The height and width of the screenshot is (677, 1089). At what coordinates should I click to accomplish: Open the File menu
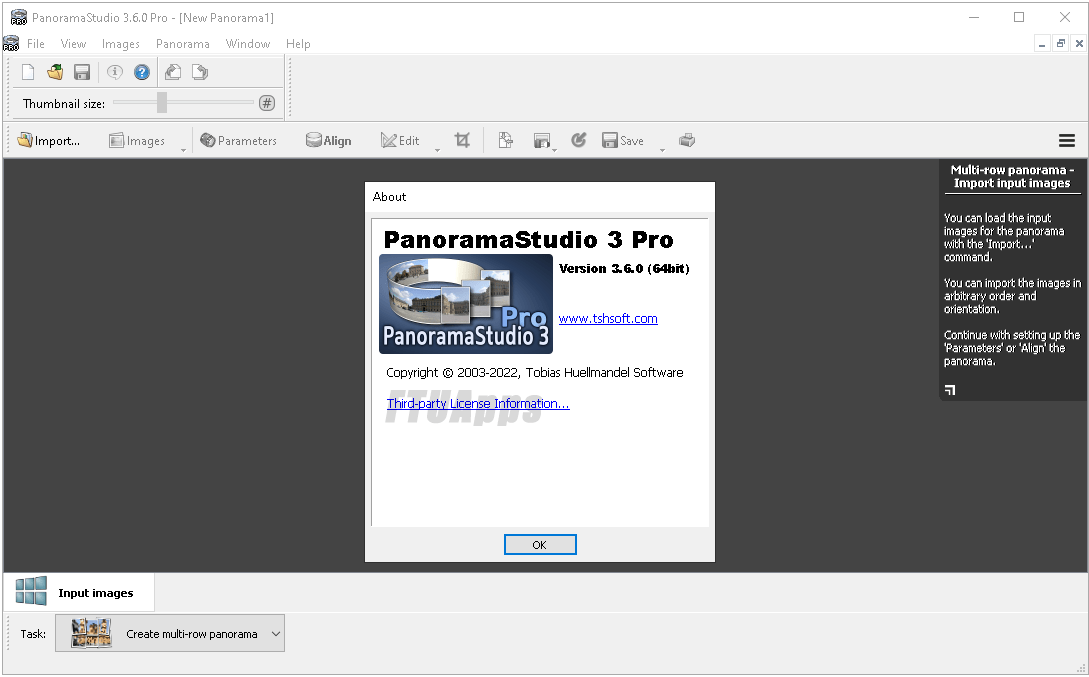35,44
